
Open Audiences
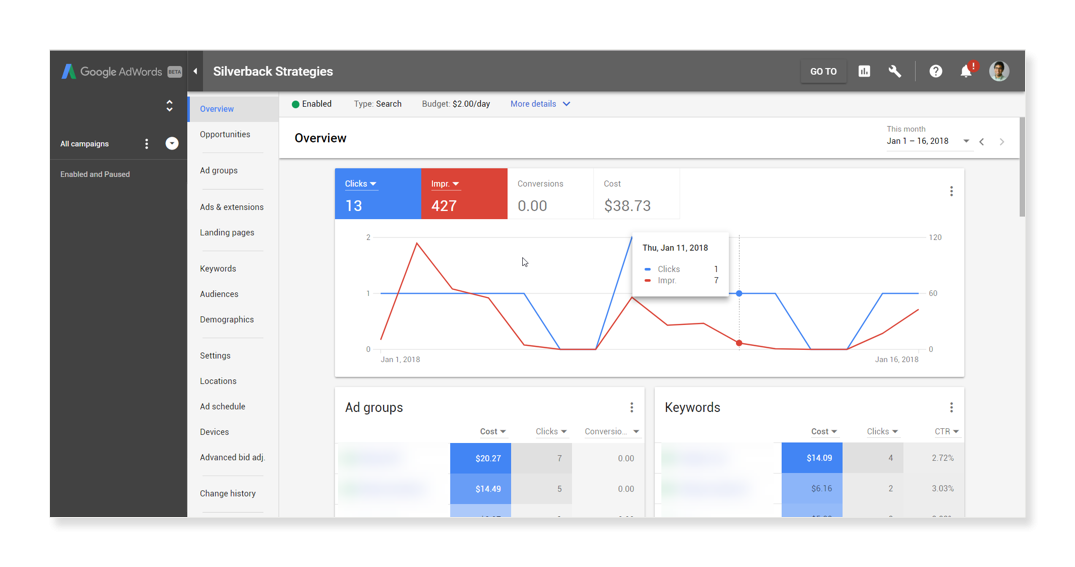[x=219, y=294]
